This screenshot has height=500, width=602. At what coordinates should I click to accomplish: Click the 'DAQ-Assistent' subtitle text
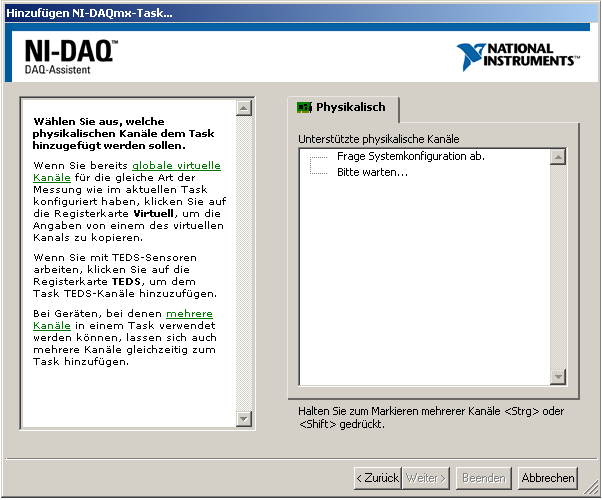tap(58, 70)
